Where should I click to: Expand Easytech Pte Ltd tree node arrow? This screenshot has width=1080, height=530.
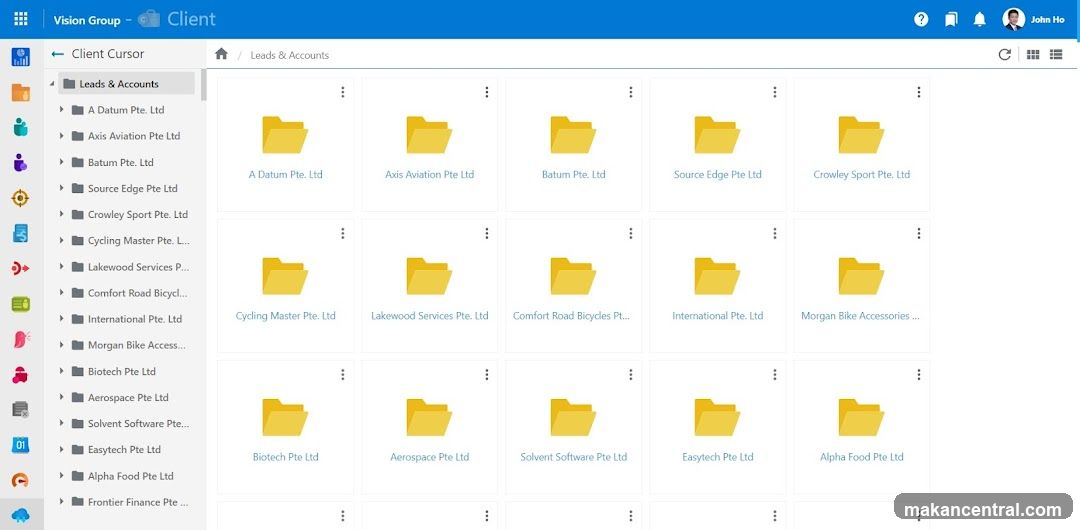(x=61, y=449)
